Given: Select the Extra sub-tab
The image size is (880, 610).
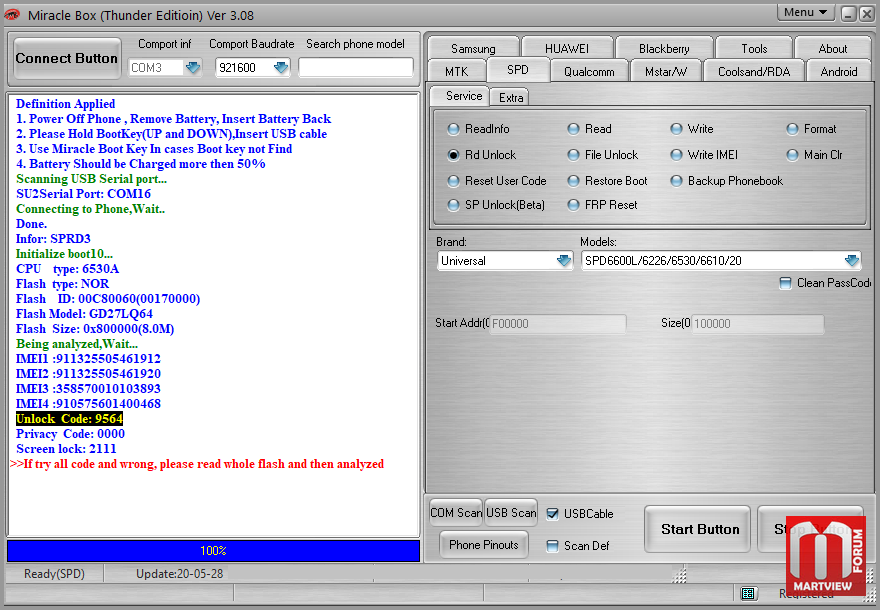Looking at the screenshot, I should click(x=511, y=98).
